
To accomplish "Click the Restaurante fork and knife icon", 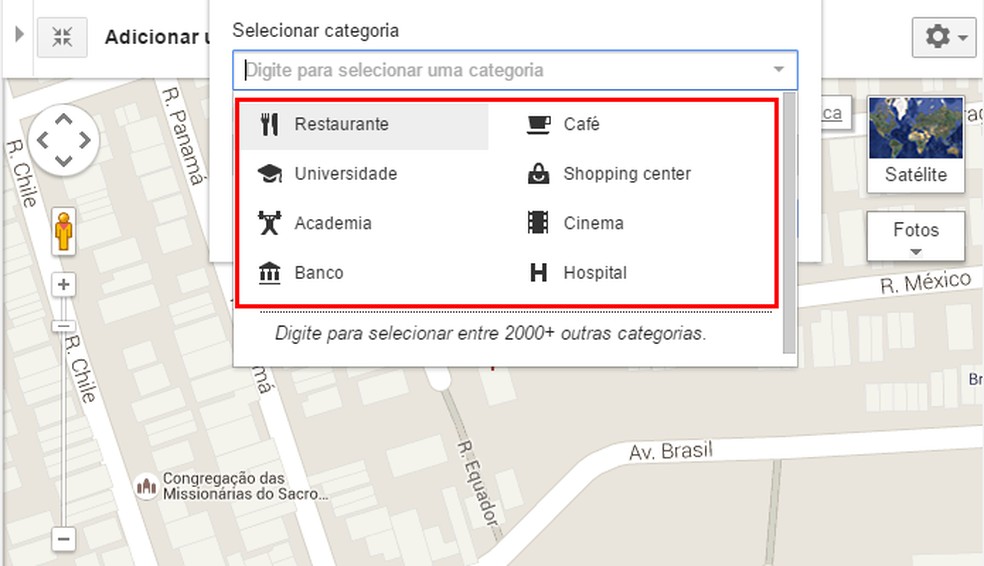I will (x=268, y=125).
